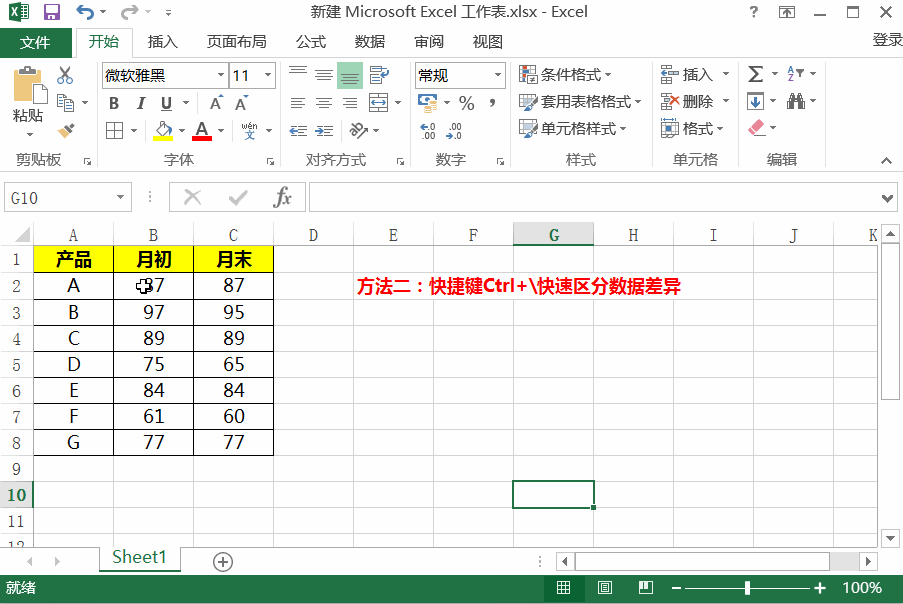Apply cell borders icon
The height and width of the screenshot is (604, 903).
[x=115, y=131]
